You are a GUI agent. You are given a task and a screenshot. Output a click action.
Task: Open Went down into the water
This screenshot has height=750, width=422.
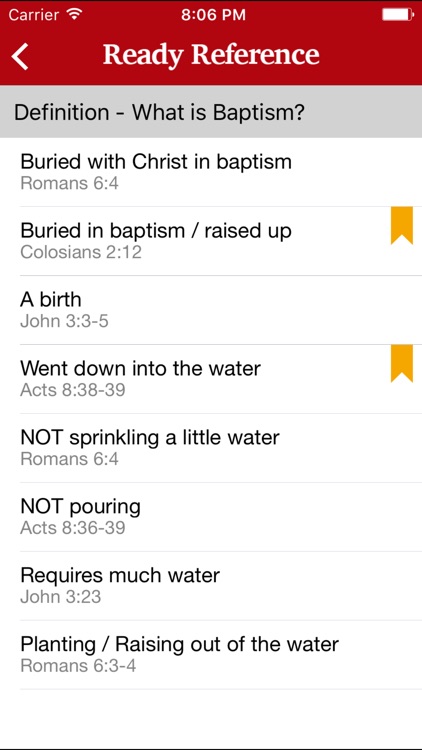pyautogui.click(x=211, y=379)
